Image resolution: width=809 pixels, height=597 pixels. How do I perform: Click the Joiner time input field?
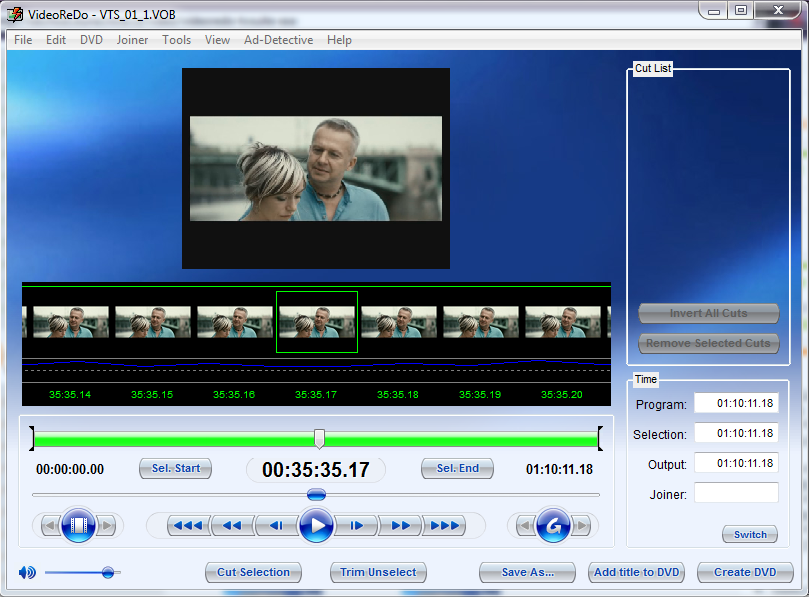coord(736,493)
